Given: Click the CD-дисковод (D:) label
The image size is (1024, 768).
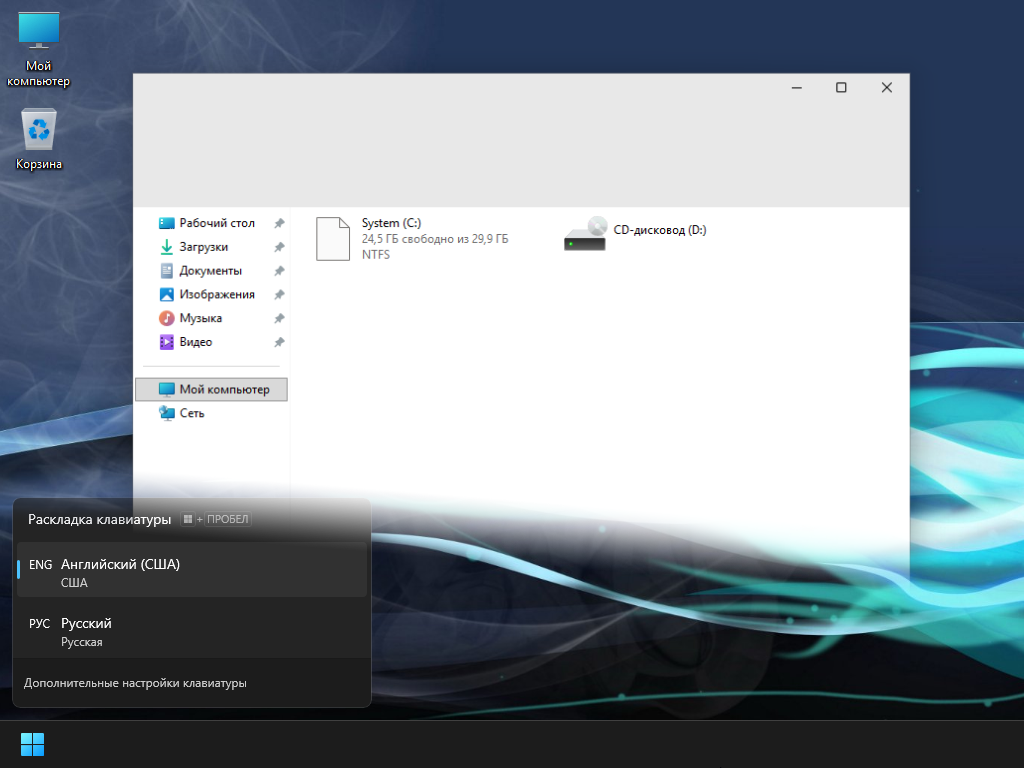Looking at the screenshot, I should coord(660,230).
